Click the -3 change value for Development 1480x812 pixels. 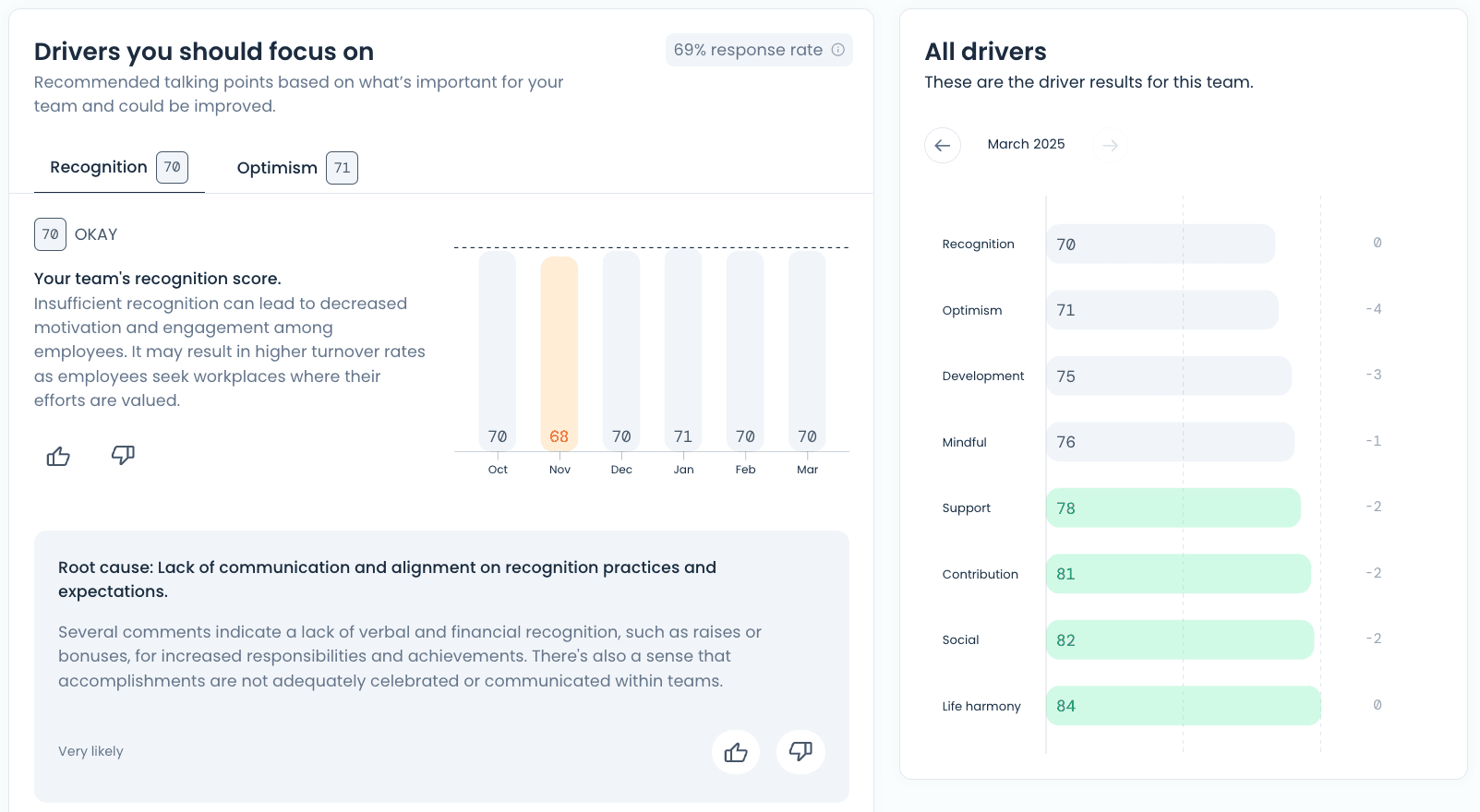[1374, 375]
